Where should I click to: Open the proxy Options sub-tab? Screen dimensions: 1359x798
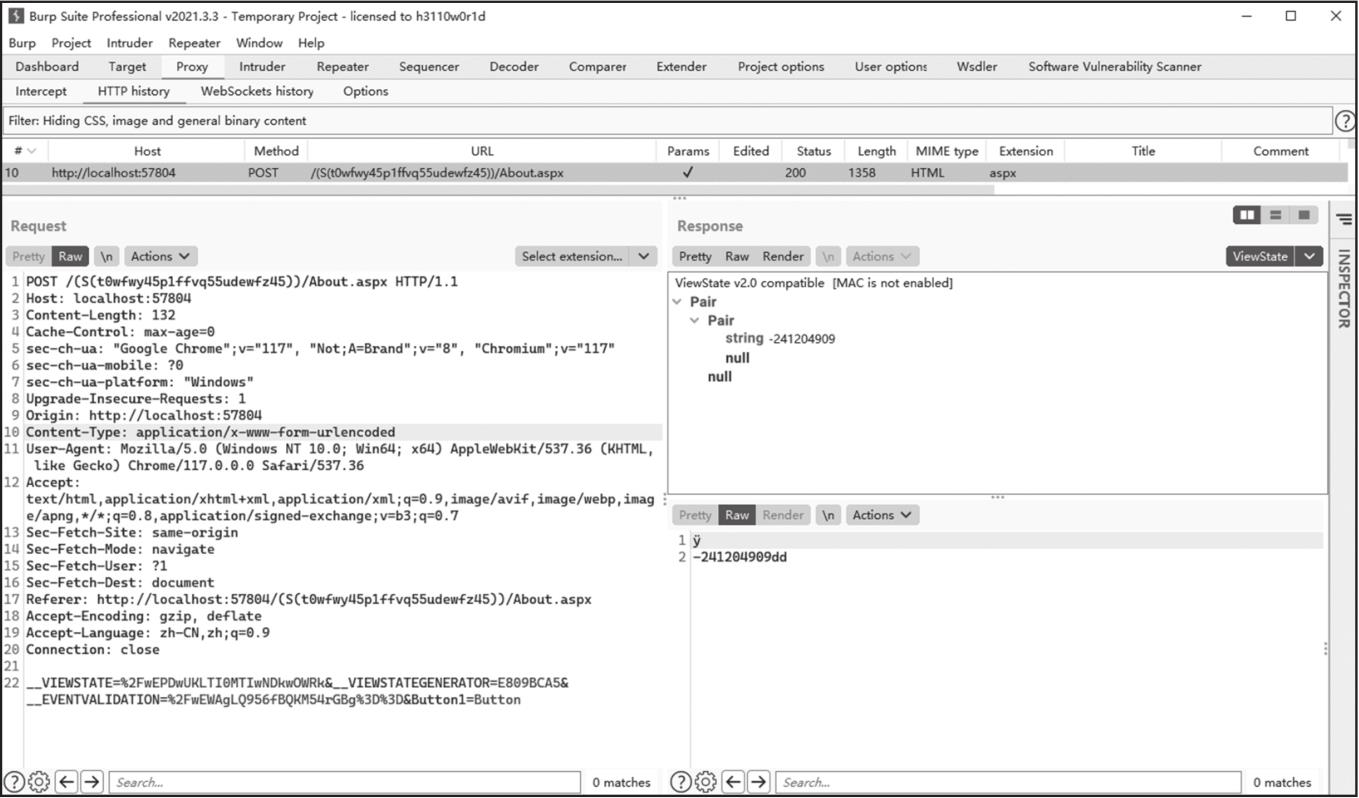[x=366, y=91]
